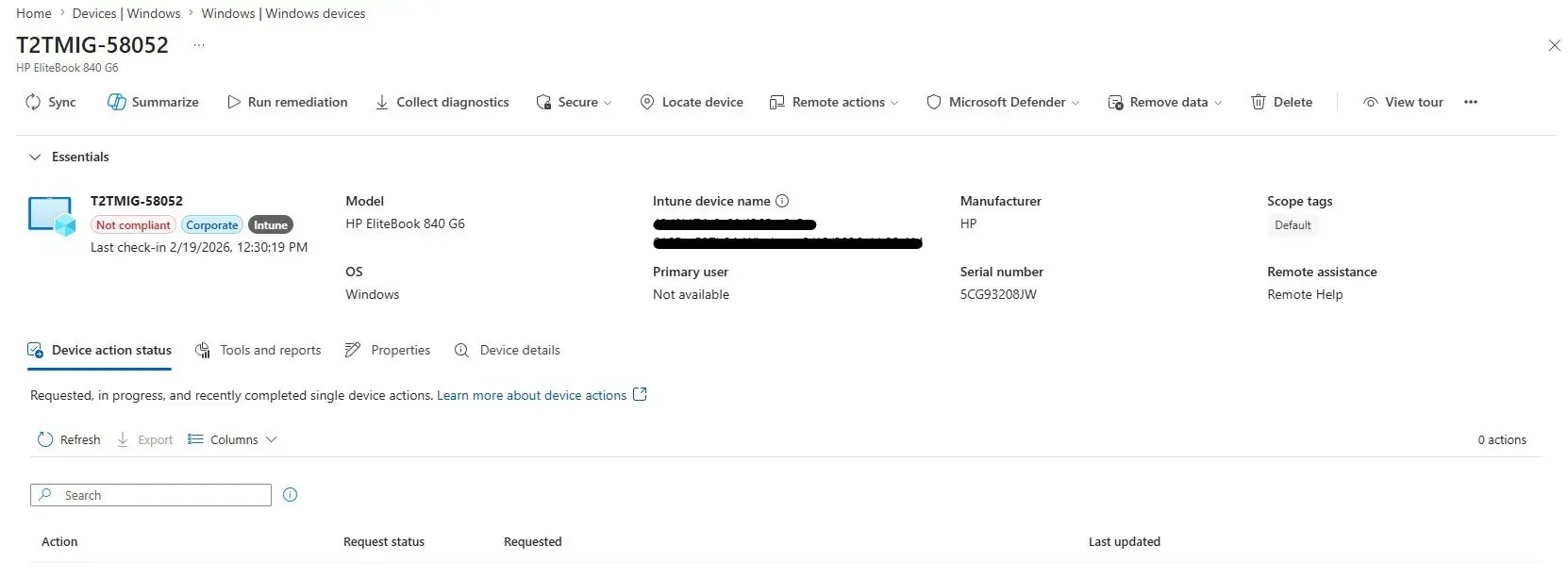1568x578 pixels.
Task: Click the Sync button label
Action: pos(62,102)
